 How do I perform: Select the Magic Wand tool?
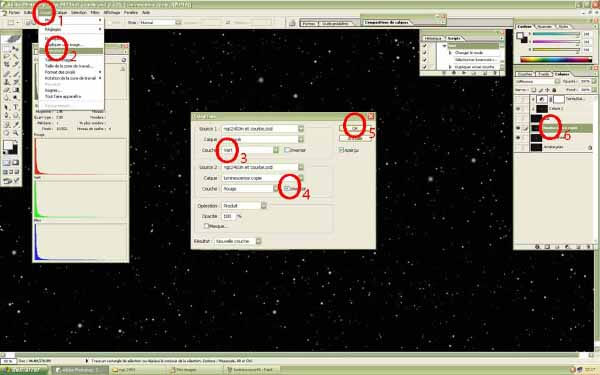tap(15, 57)
